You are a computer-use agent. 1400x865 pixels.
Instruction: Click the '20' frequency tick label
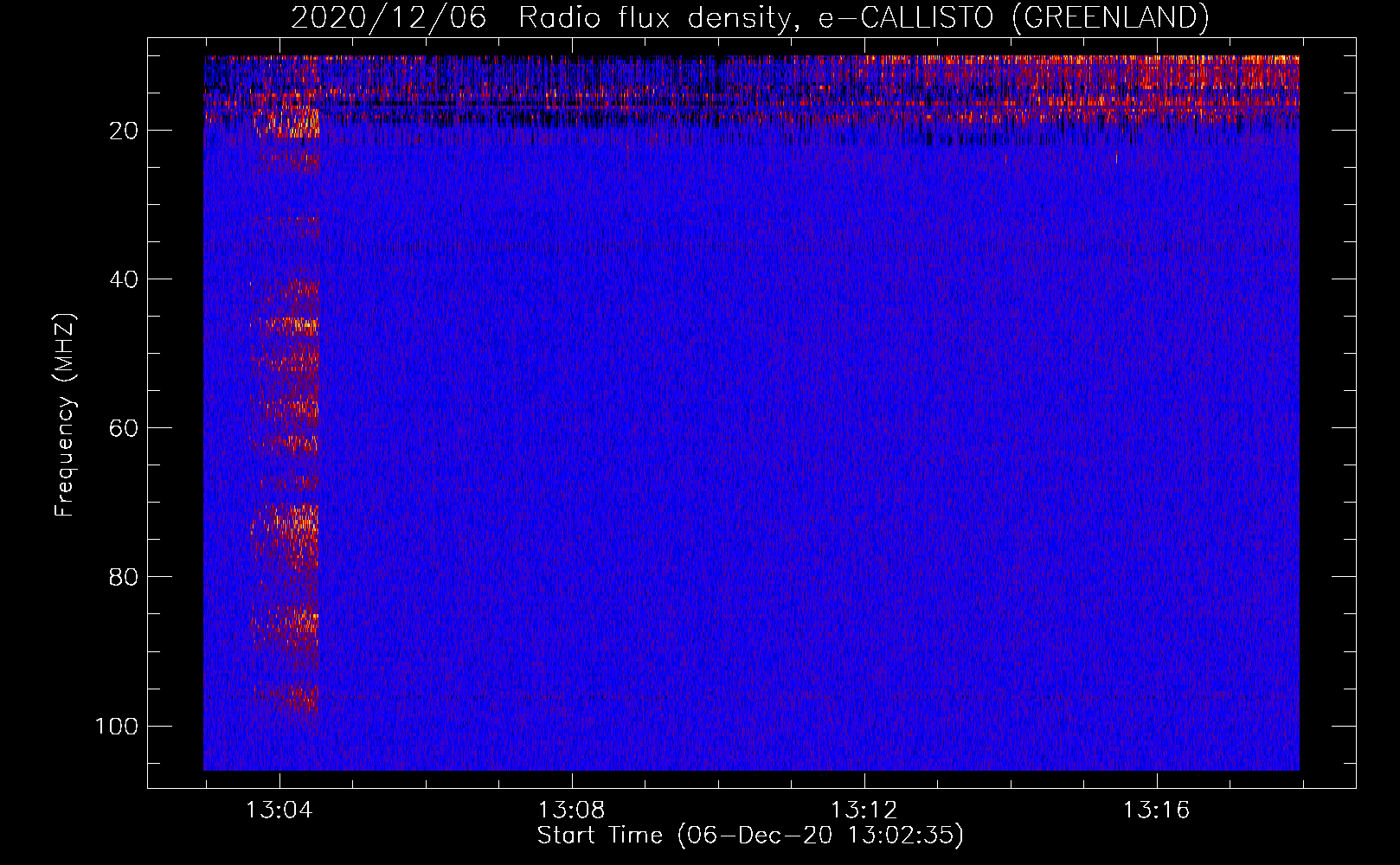pos(124,131)
